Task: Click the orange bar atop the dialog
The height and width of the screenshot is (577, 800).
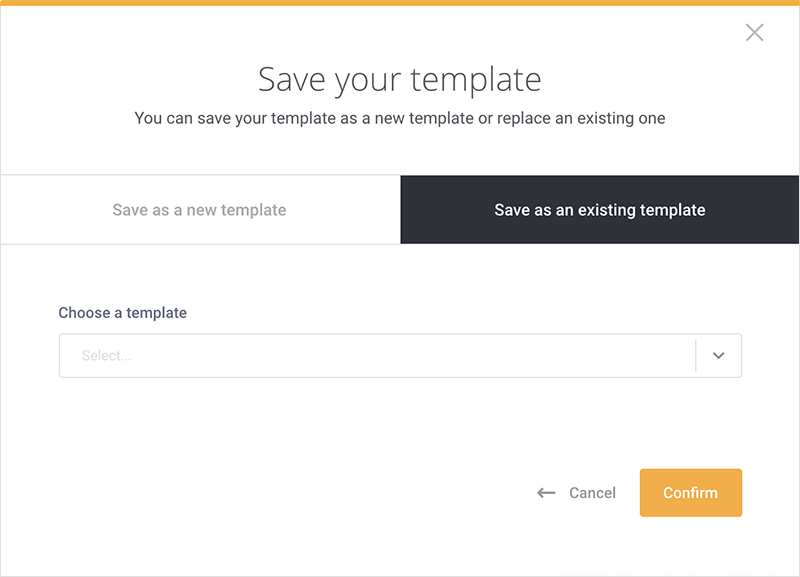Action: point(400,3)
